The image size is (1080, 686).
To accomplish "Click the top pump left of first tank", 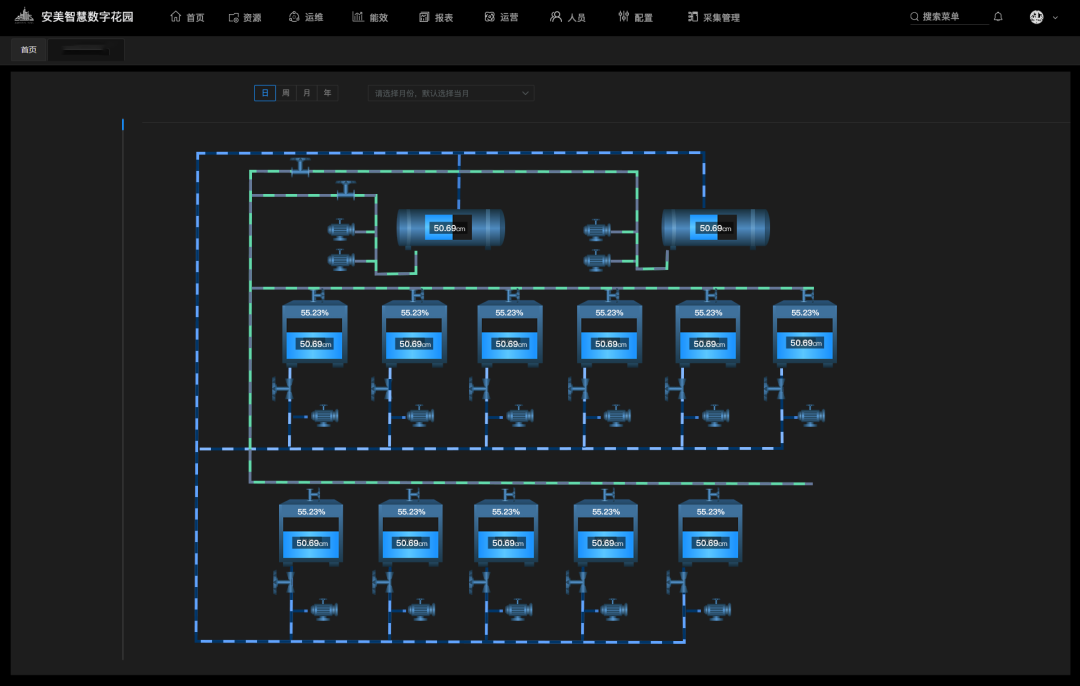I will click(x=341, y=230).
